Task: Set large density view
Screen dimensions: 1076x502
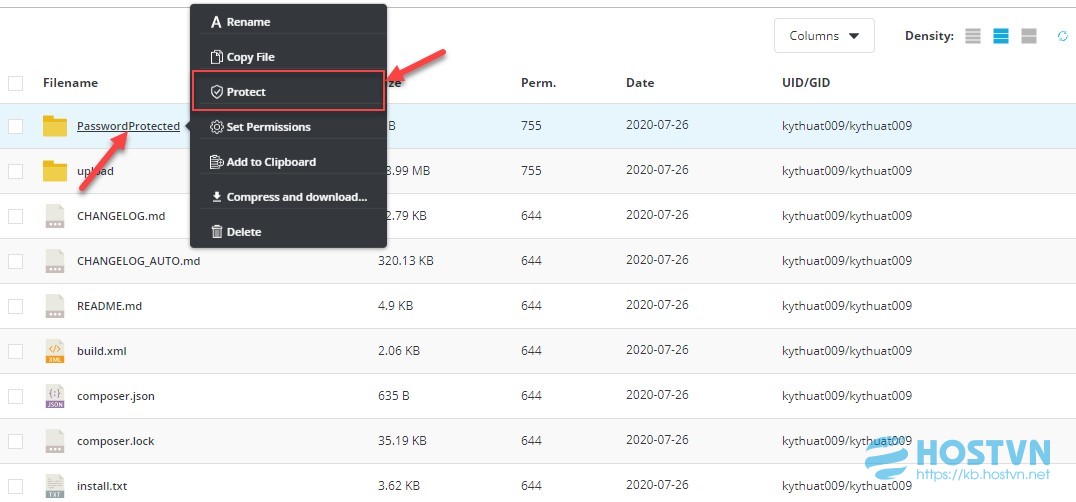Action: 1029,36
